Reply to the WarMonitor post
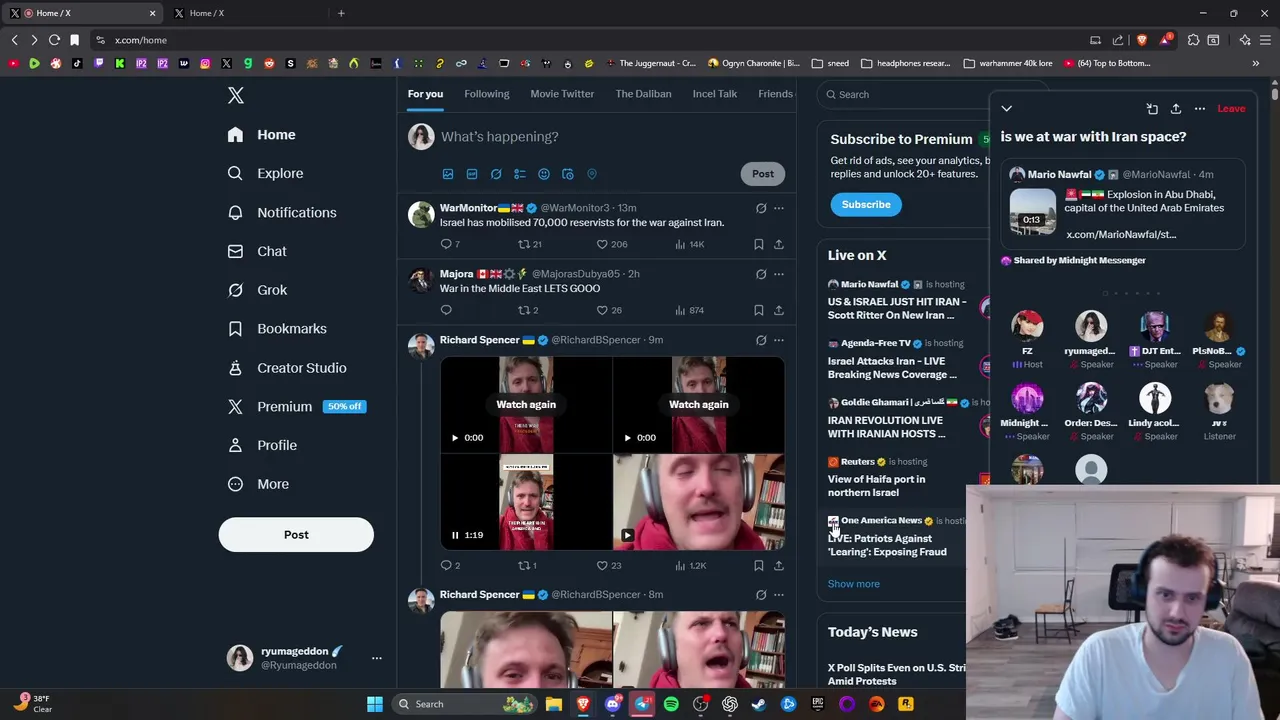Image resolution: width=1280 pixels, height=720 pixels. (450, 244)
